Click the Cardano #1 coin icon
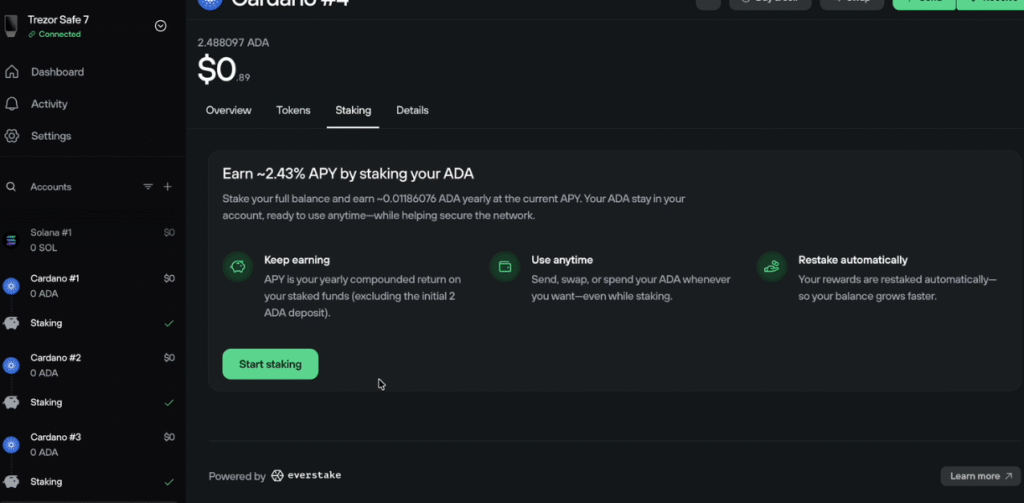1024x503 pixels. pyautogui.click(x=12, y=286)
